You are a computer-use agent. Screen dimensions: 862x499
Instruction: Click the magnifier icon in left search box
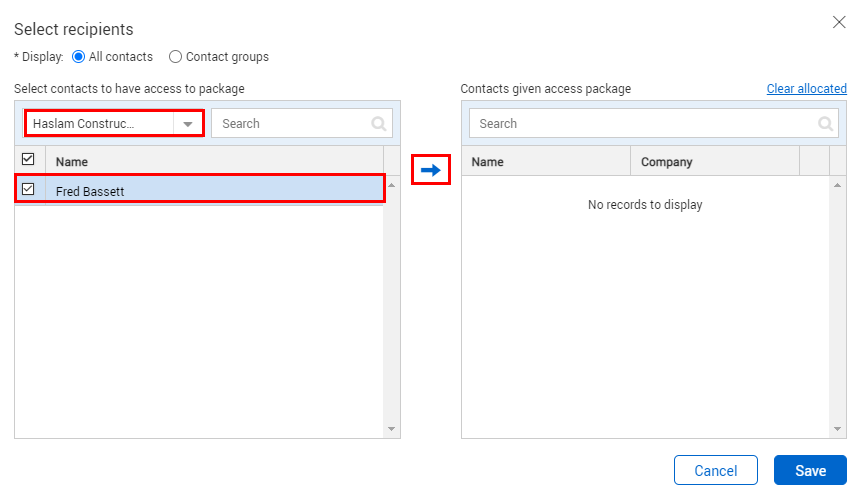(379, 124)
